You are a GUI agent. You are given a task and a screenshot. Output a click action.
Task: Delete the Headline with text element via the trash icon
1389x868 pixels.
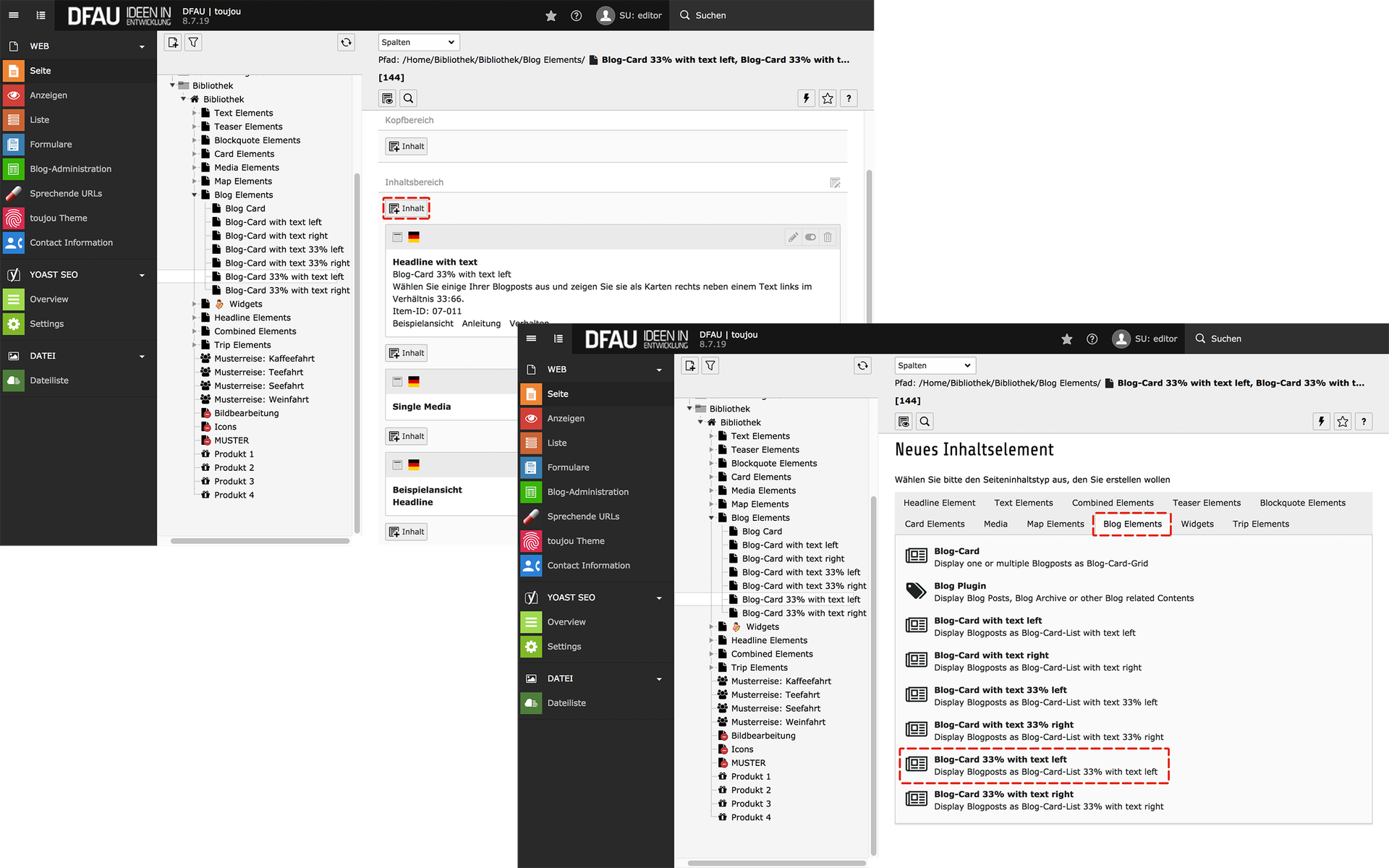point(828,237)
